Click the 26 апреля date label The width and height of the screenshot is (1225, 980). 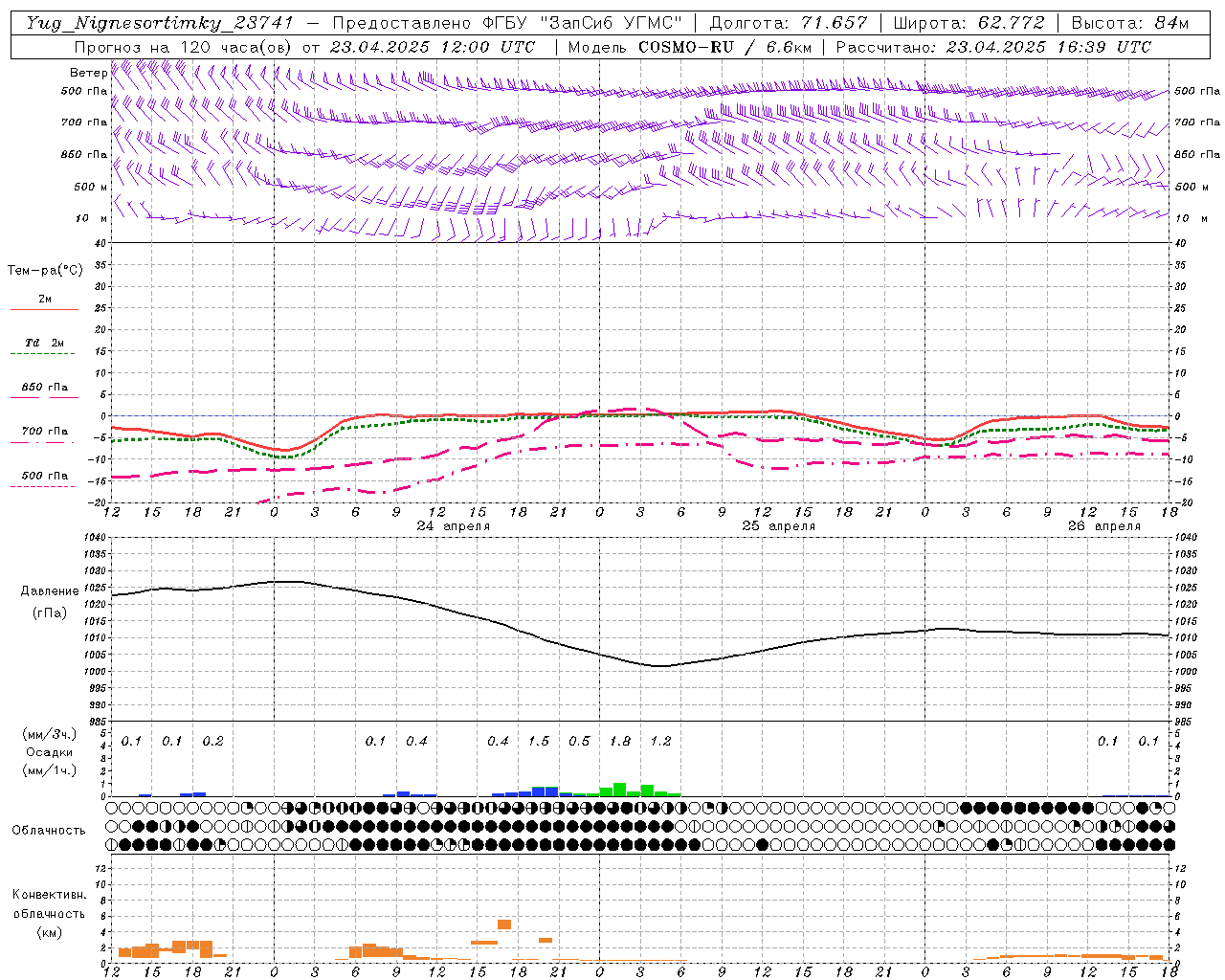click(1104, 526)
